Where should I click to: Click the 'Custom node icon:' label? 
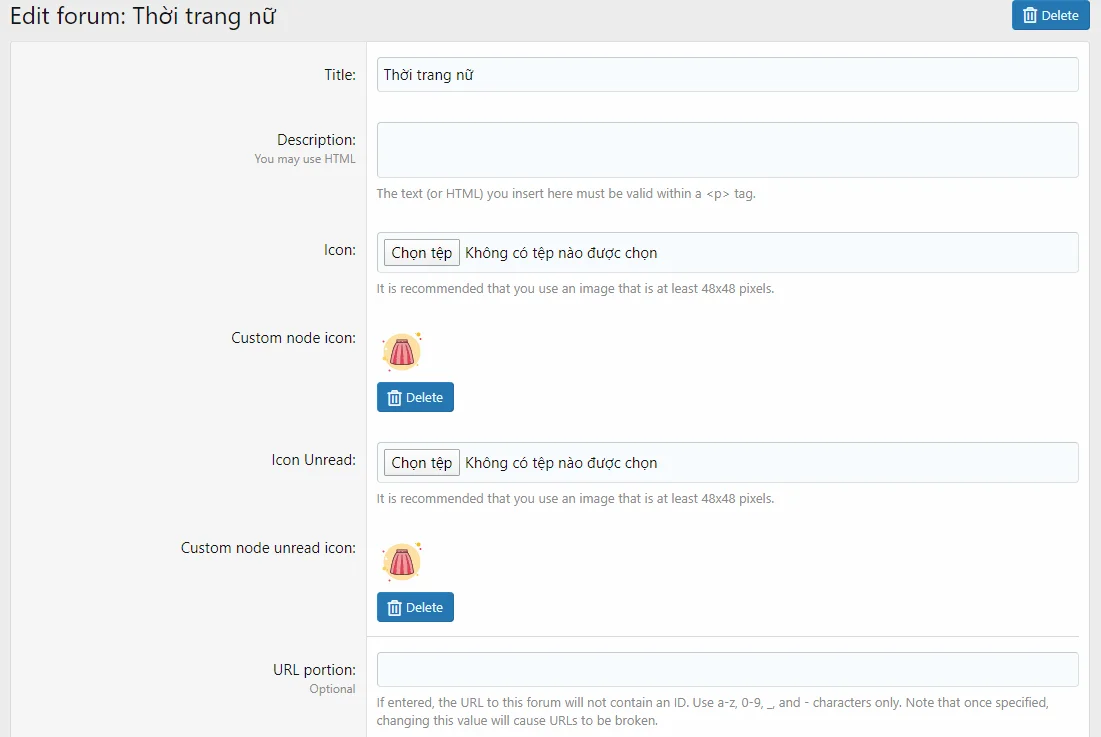pos(293,338)
